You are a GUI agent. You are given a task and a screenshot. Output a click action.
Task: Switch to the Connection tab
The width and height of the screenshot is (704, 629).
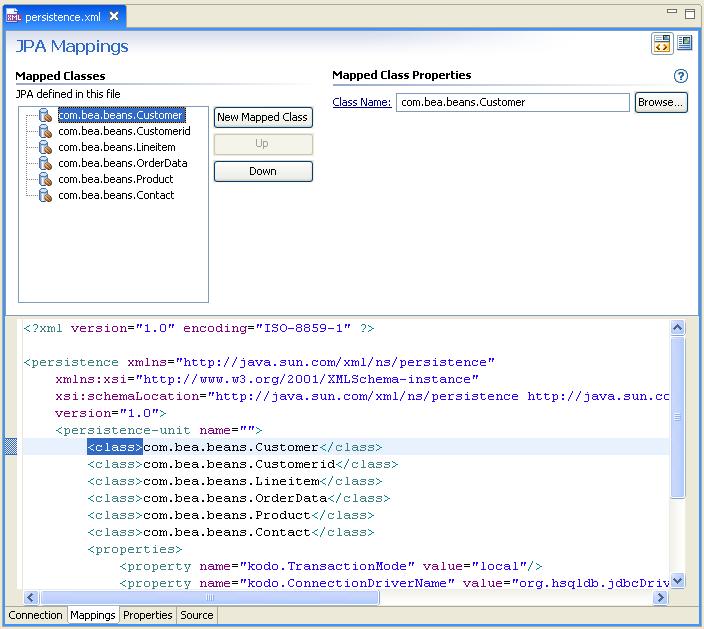pyautogui.click(x=36, y=615)
